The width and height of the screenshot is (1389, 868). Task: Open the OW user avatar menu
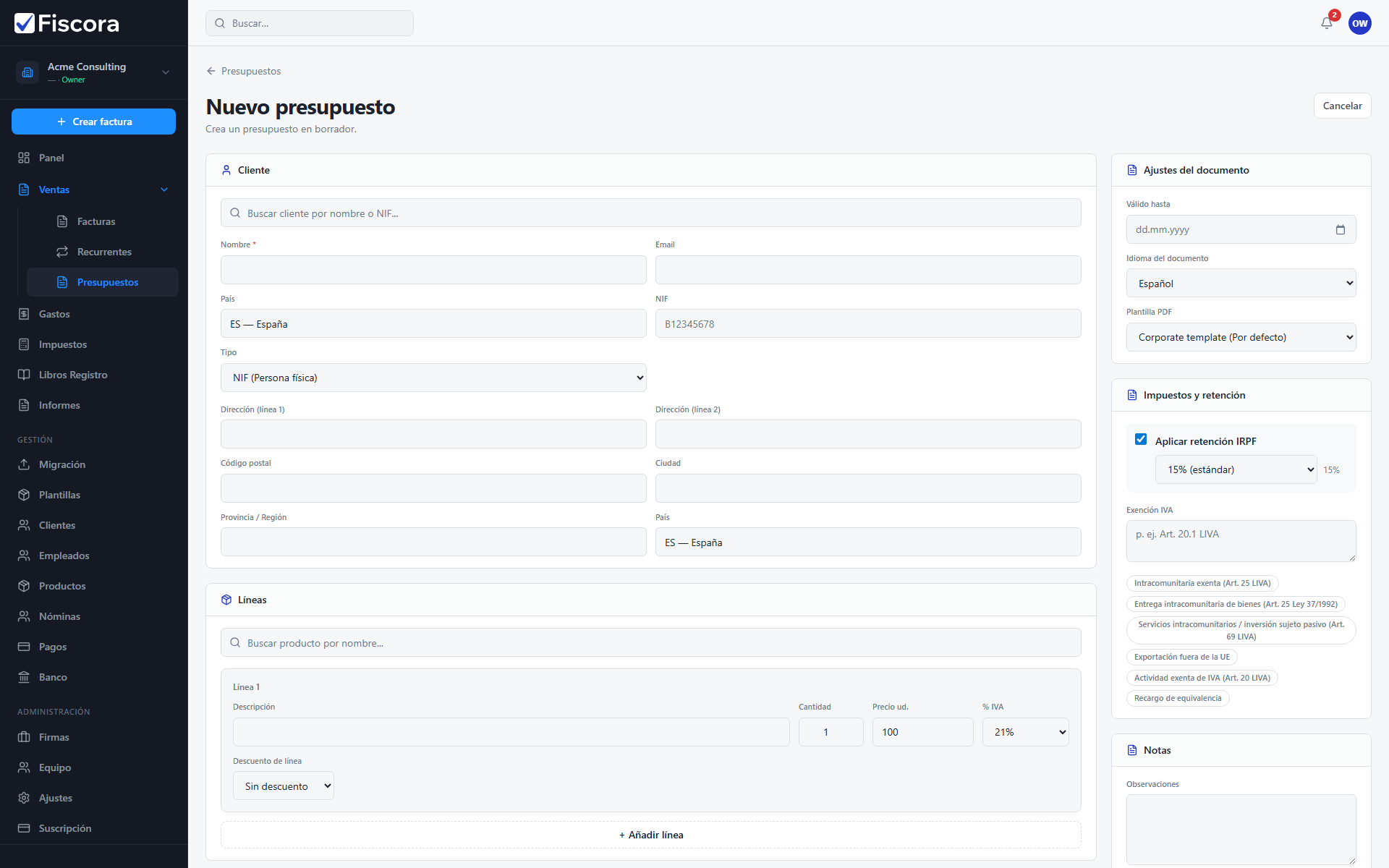(x=1360, y=23)
